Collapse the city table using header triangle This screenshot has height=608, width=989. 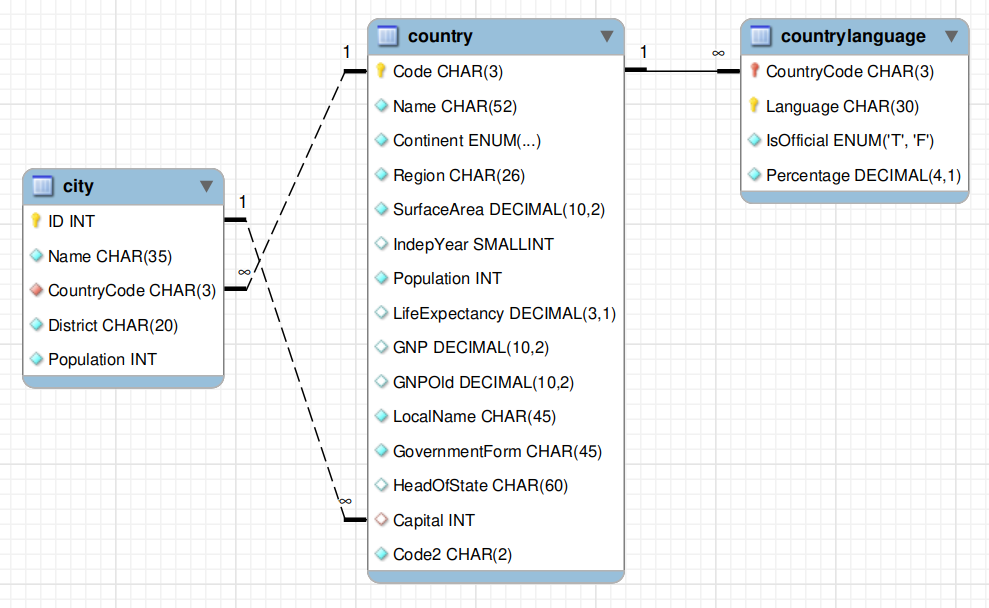pos(206,187)
